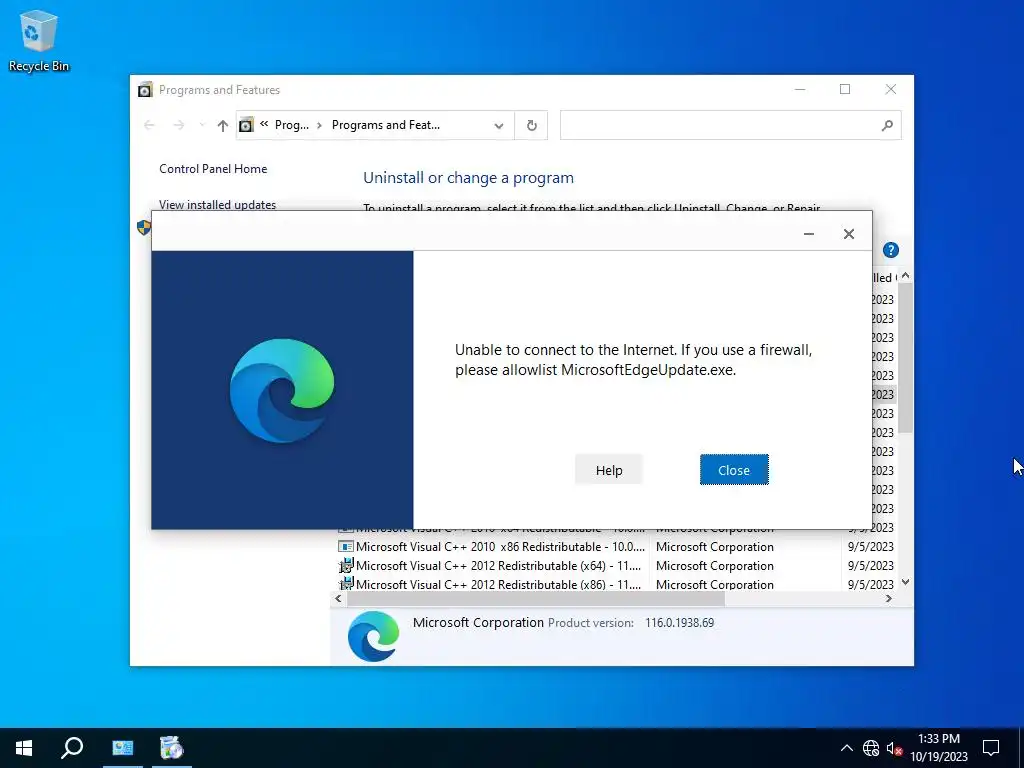
Task: Open the clock showing 1:33 PM
Action: [x=939, y=748]
